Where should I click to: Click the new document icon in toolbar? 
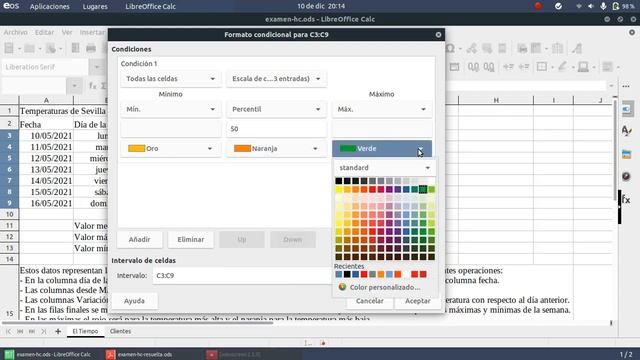(9, 49)
